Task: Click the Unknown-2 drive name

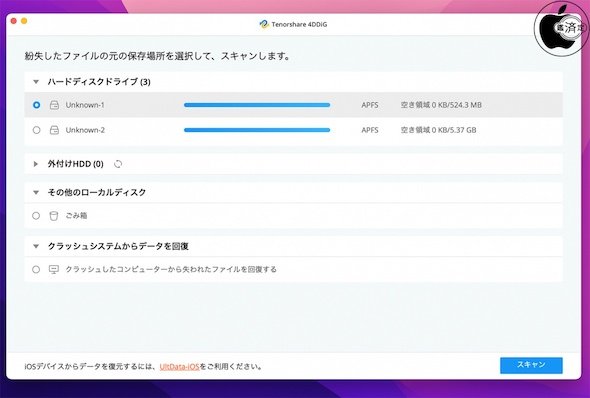Action: pyautogui.click(x=85, y=130)
